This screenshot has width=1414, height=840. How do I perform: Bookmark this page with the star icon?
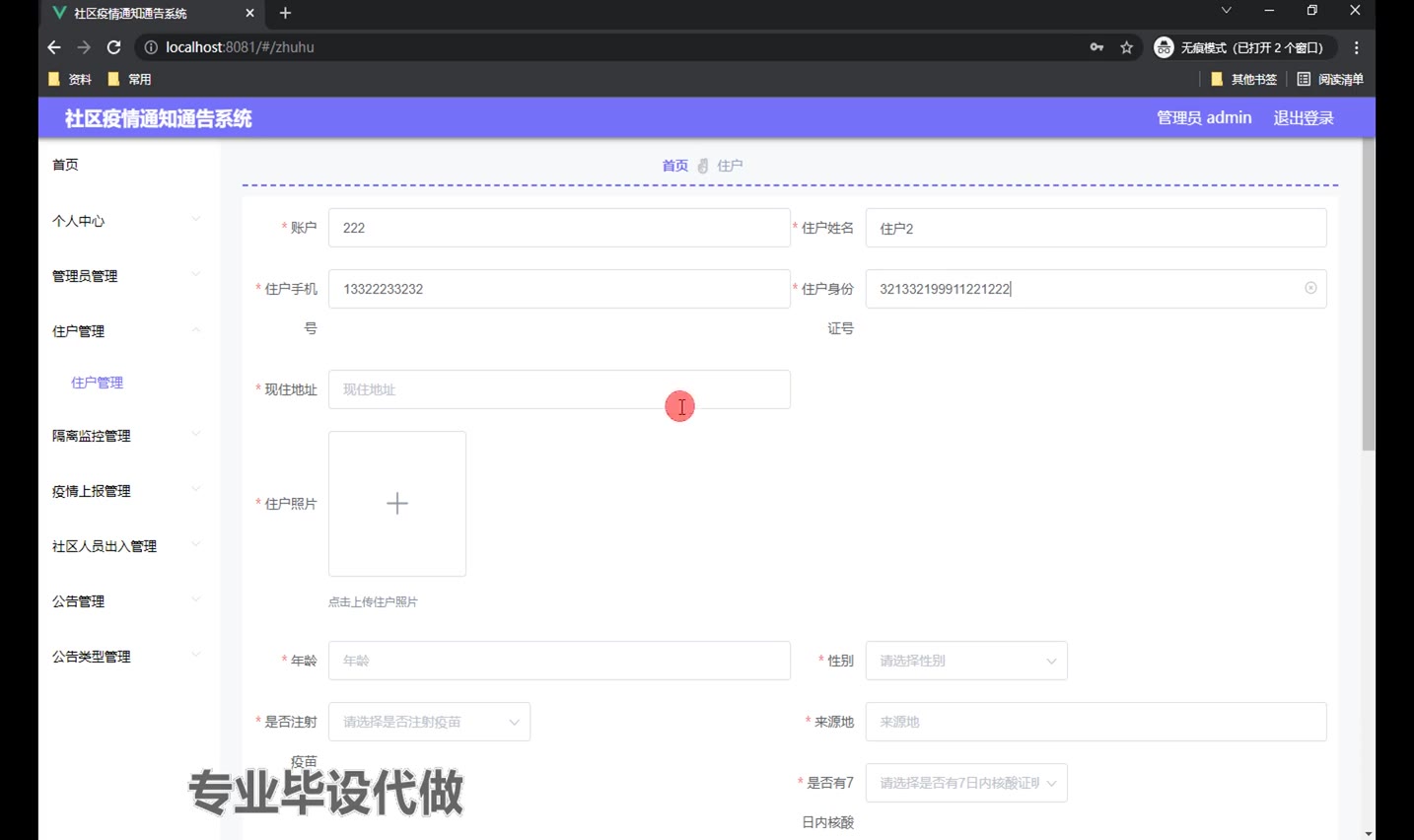[1127, 47]
